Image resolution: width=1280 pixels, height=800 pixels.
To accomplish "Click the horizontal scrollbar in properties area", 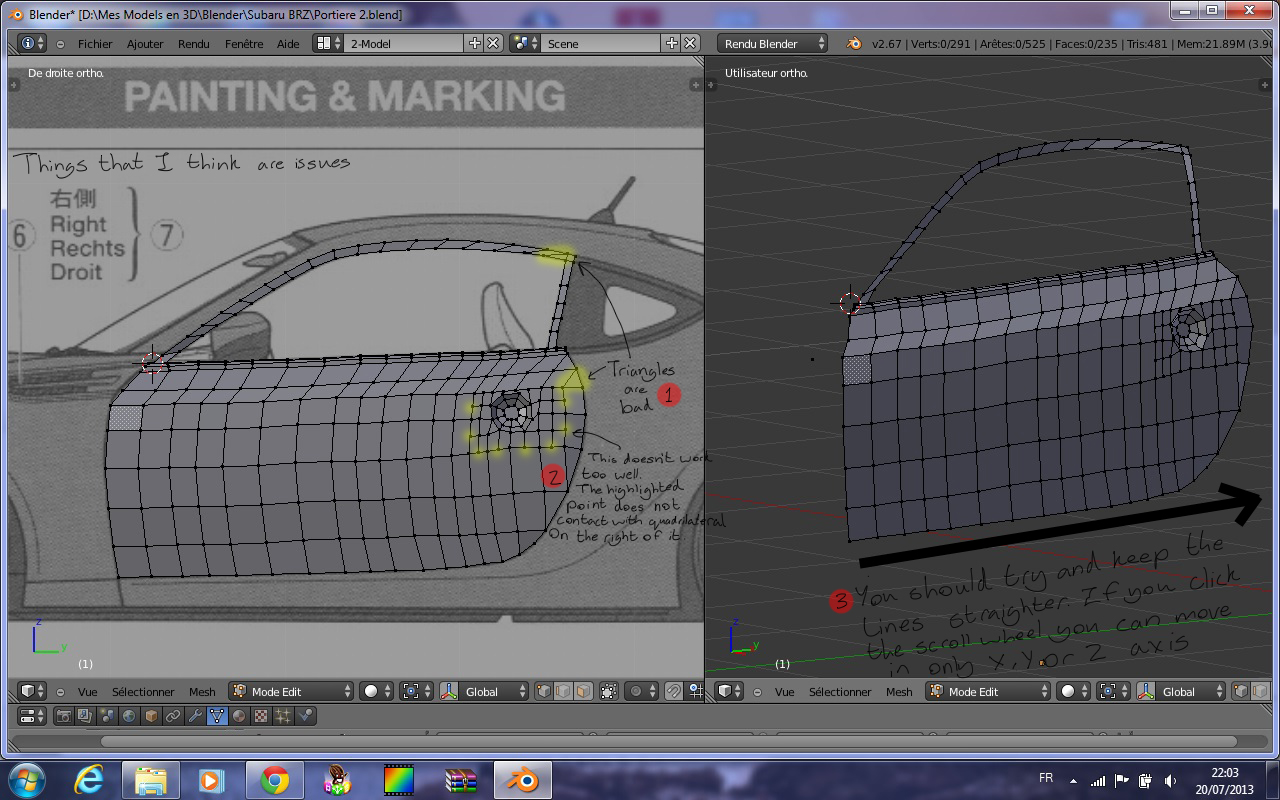I will (x=669, y=742).
